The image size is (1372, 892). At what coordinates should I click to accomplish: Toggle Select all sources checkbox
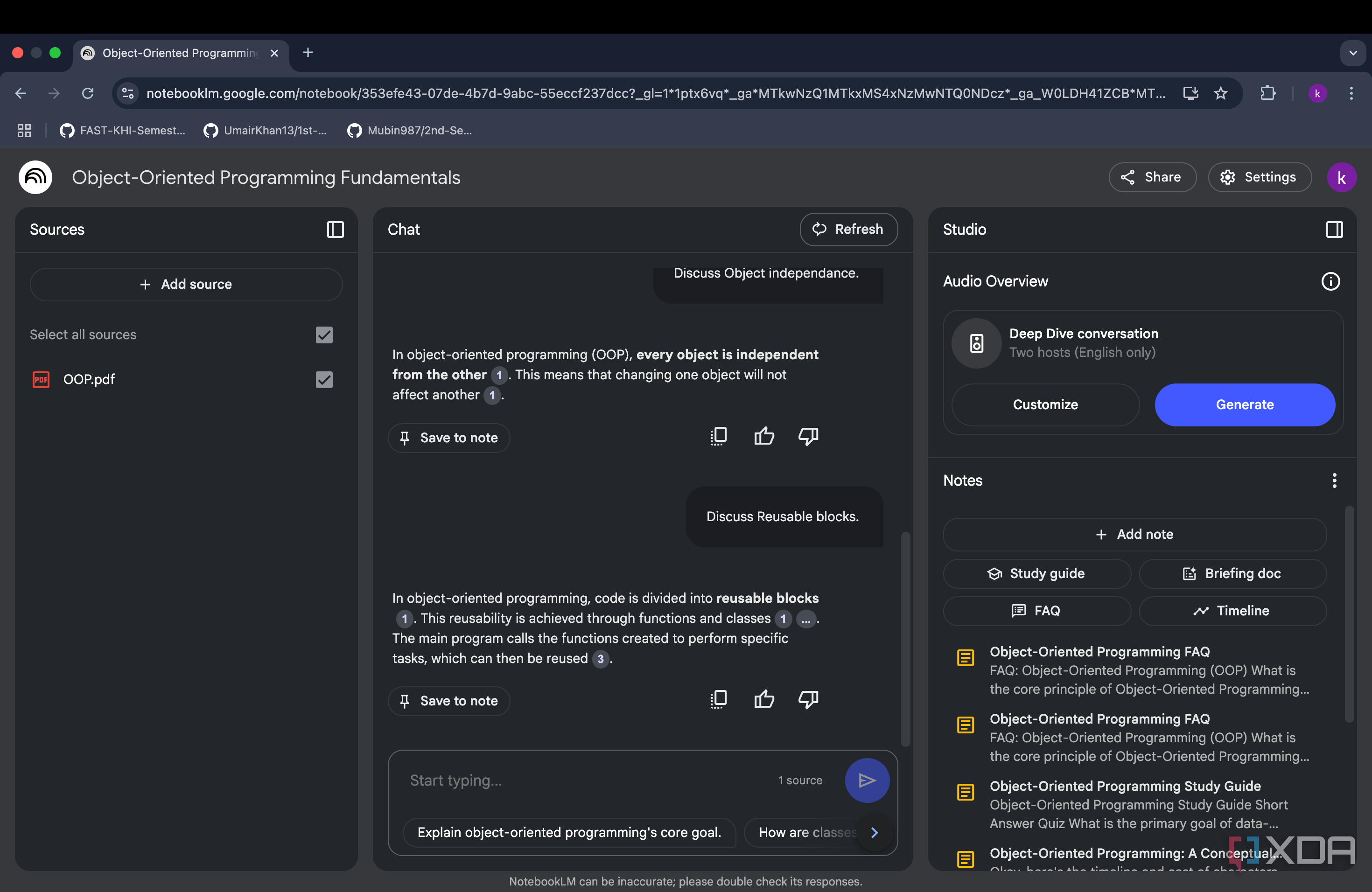pos(324,335)
